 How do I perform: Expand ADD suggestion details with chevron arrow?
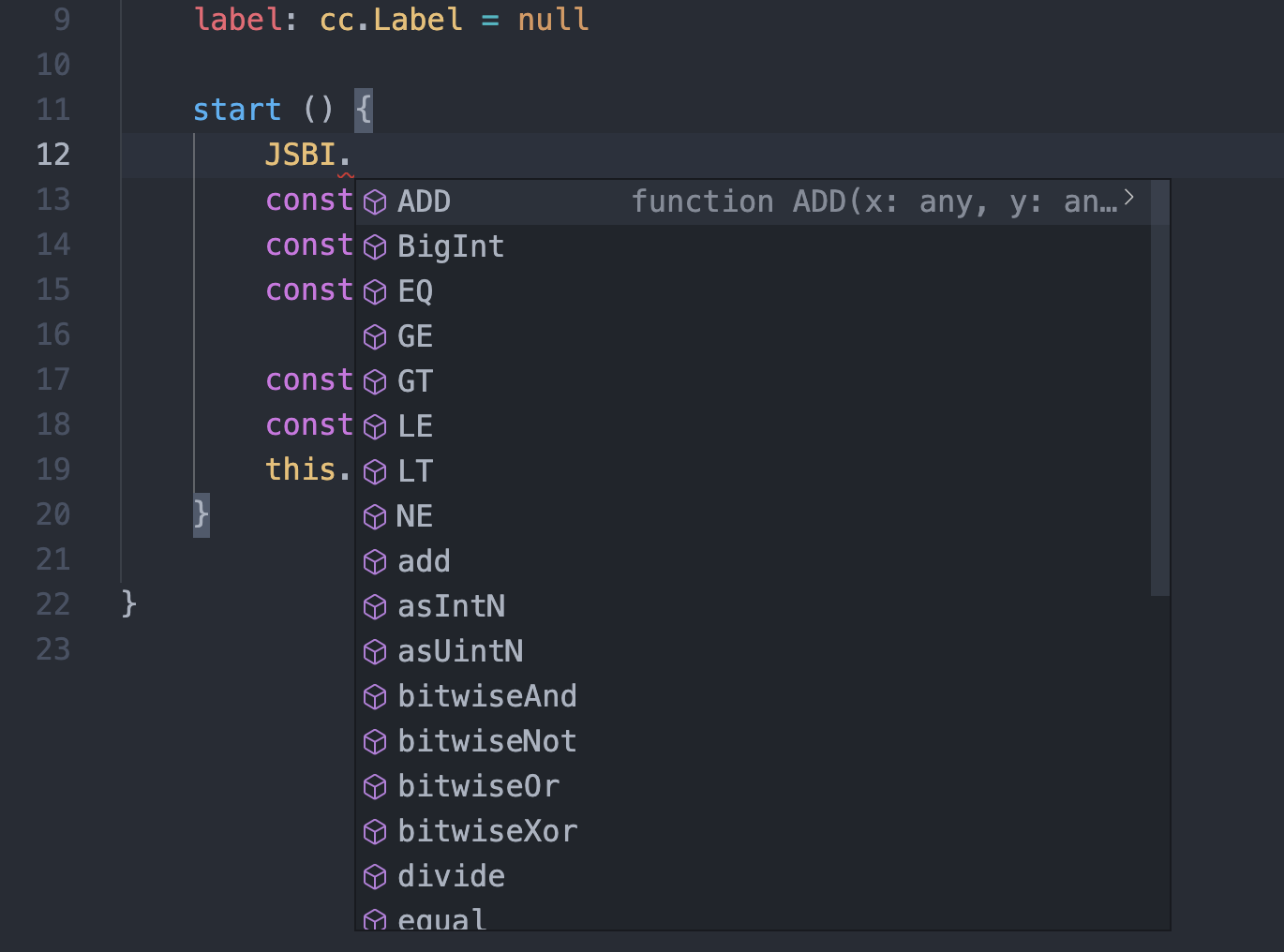(1129, 198)
